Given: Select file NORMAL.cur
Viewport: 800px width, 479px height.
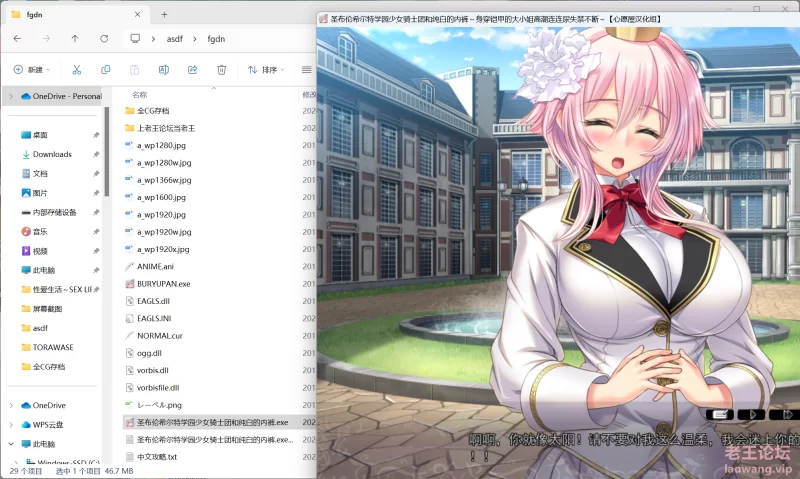Looking at the screenshot, I should (x=159, y=336).
